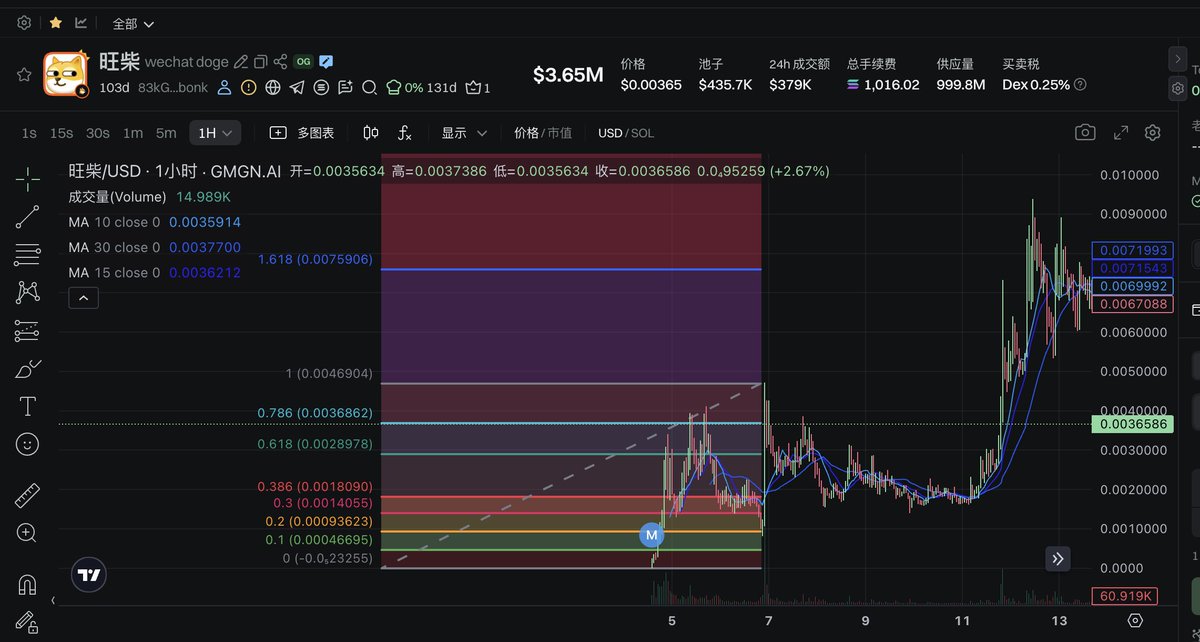This screenshot has height=642, width=1200.
Task: Click the MA 30 close indicator legend
Action: click(x=155, y=247)
